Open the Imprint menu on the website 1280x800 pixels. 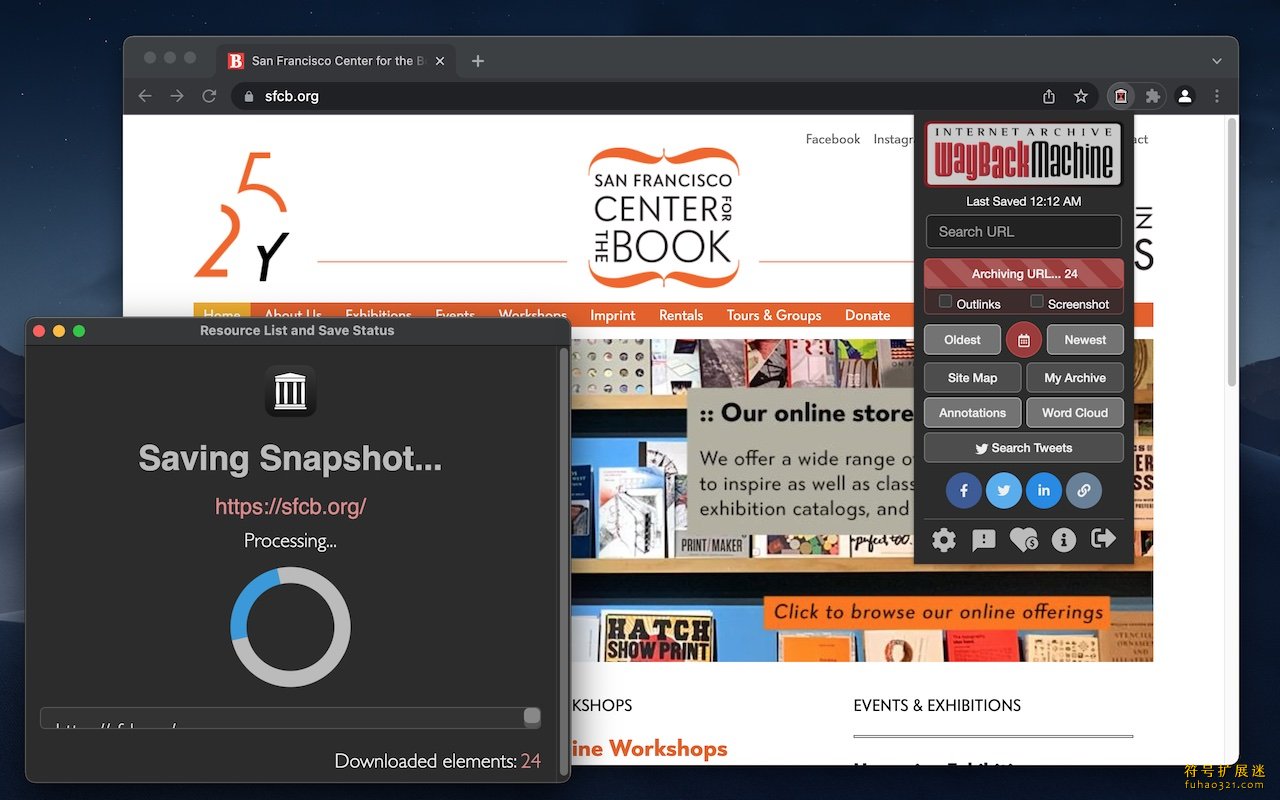point(612,315)
